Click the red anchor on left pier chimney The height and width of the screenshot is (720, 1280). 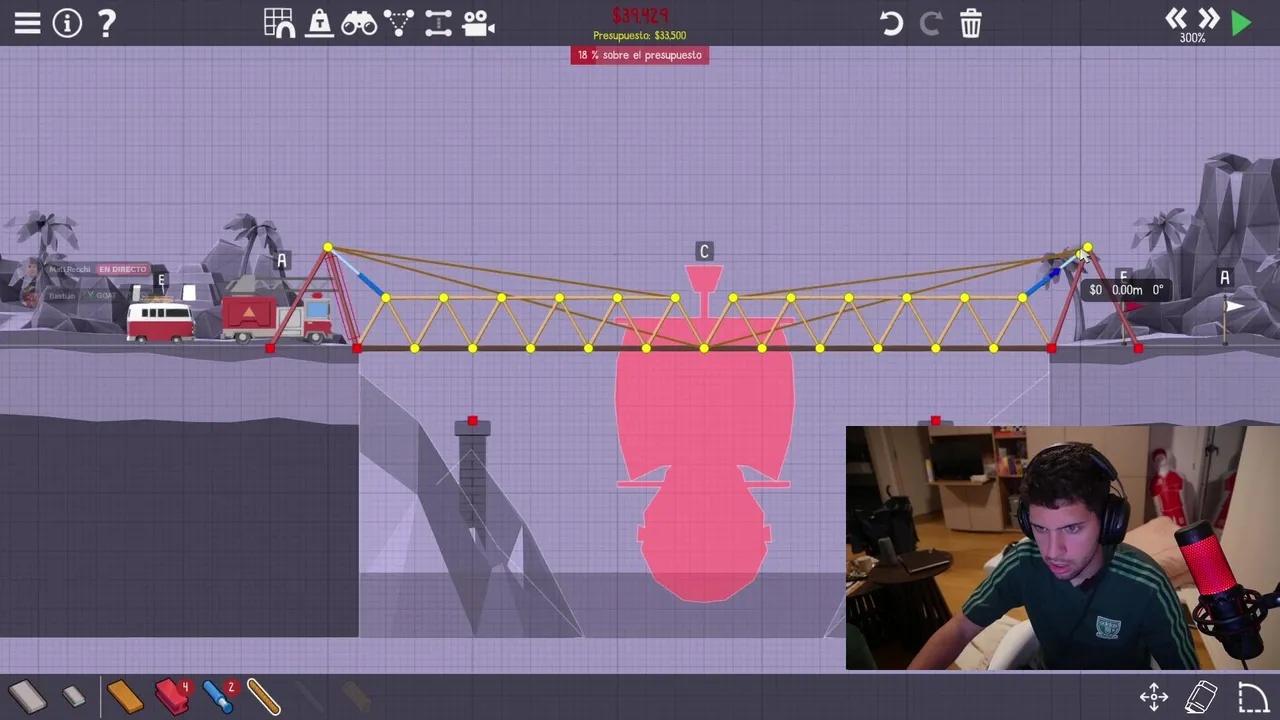pyautogui.click(x=472, y=421)
